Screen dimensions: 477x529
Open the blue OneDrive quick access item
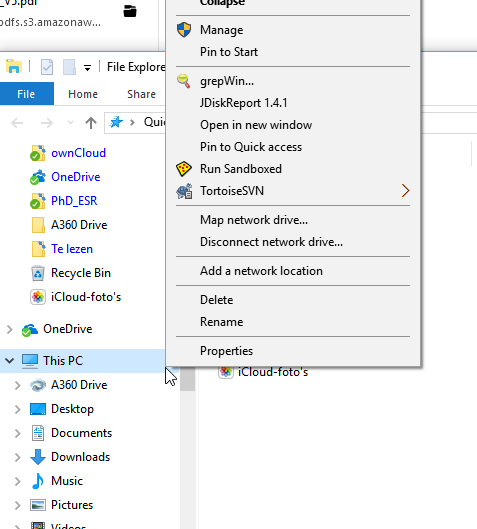(76, 177)
